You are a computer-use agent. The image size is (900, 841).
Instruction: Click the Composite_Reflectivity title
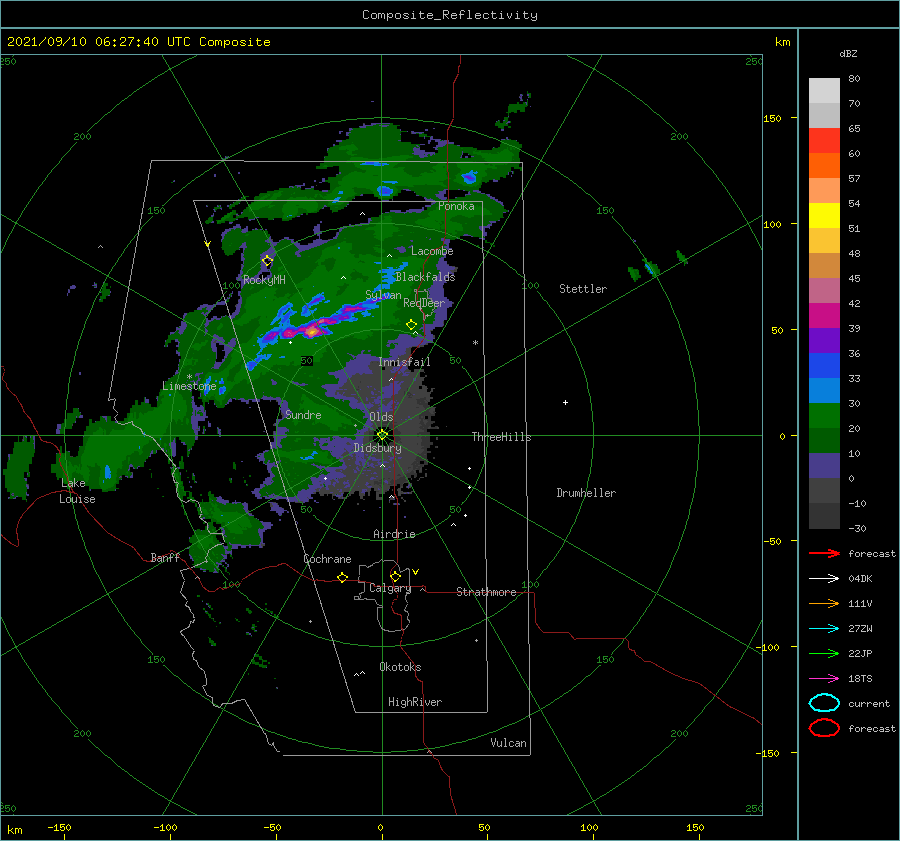point(450,15)
